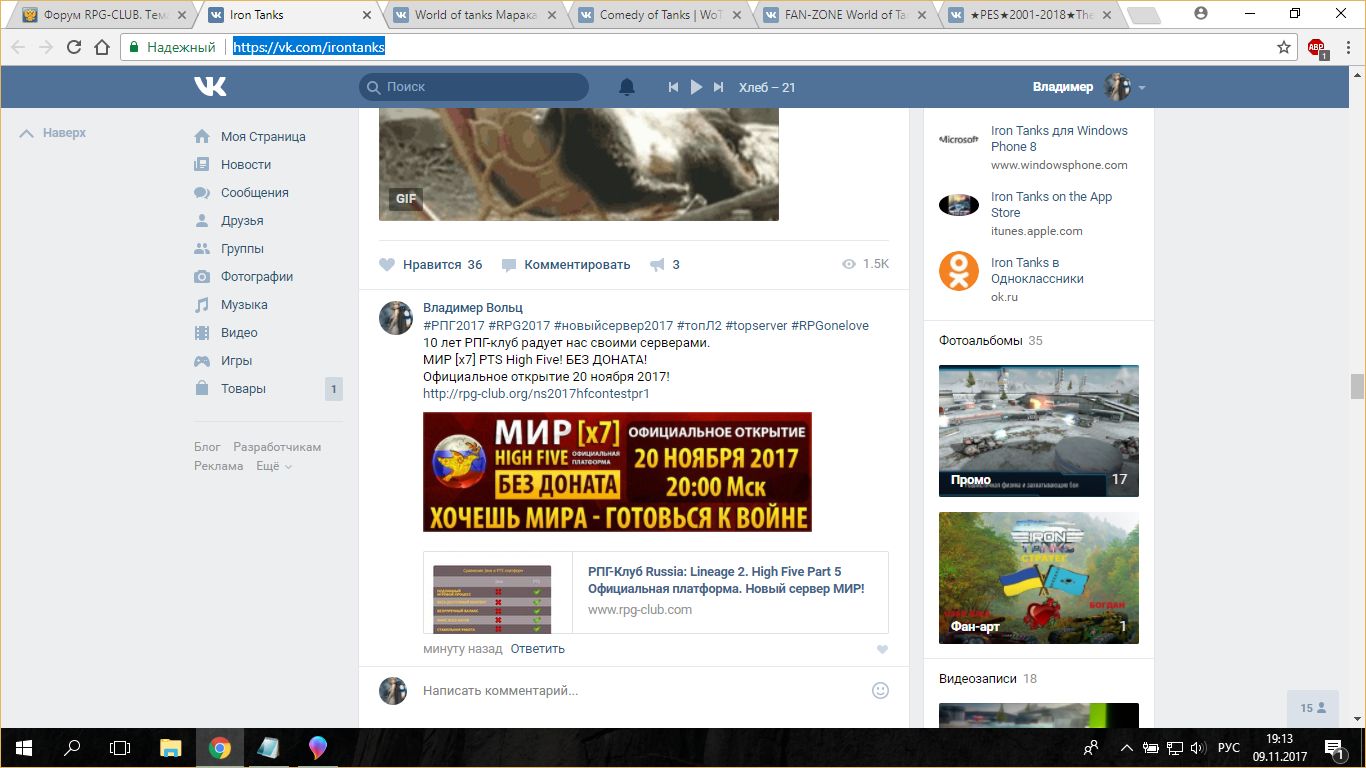Focus the Поиск search field
1366x768 pixels.
(474, 87)
